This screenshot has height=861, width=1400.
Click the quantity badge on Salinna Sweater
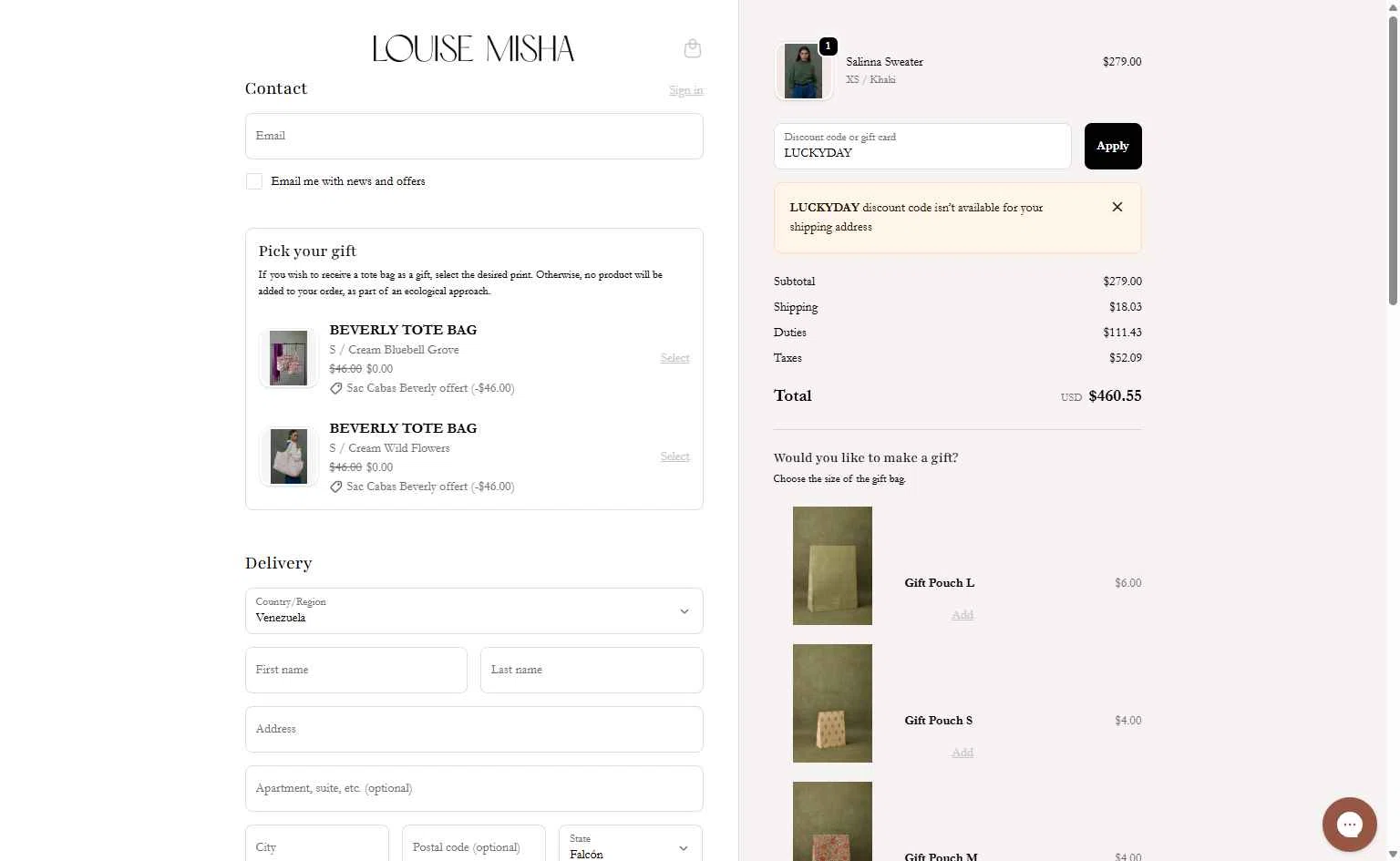[828, 46]
